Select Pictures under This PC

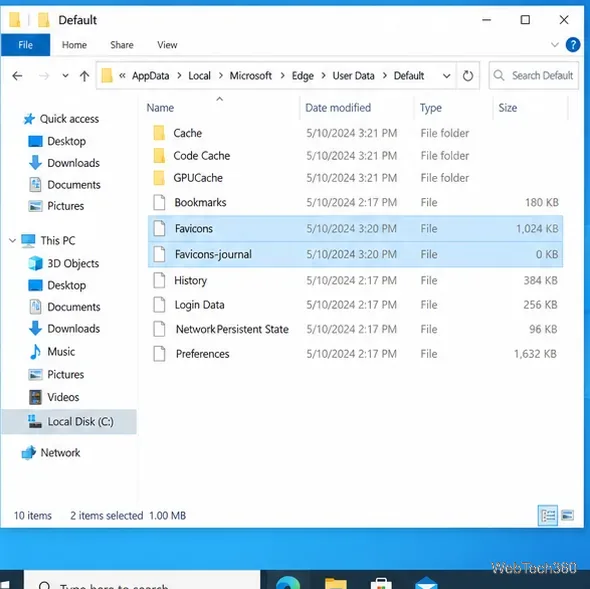click(65, 375)
